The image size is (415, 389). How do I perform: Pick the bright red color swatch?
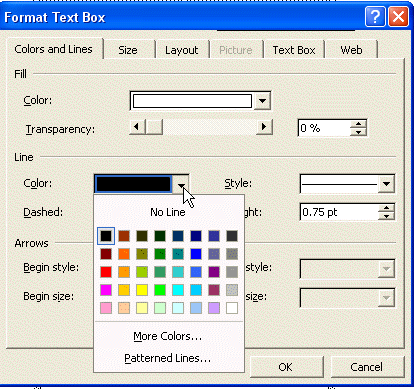106,272
